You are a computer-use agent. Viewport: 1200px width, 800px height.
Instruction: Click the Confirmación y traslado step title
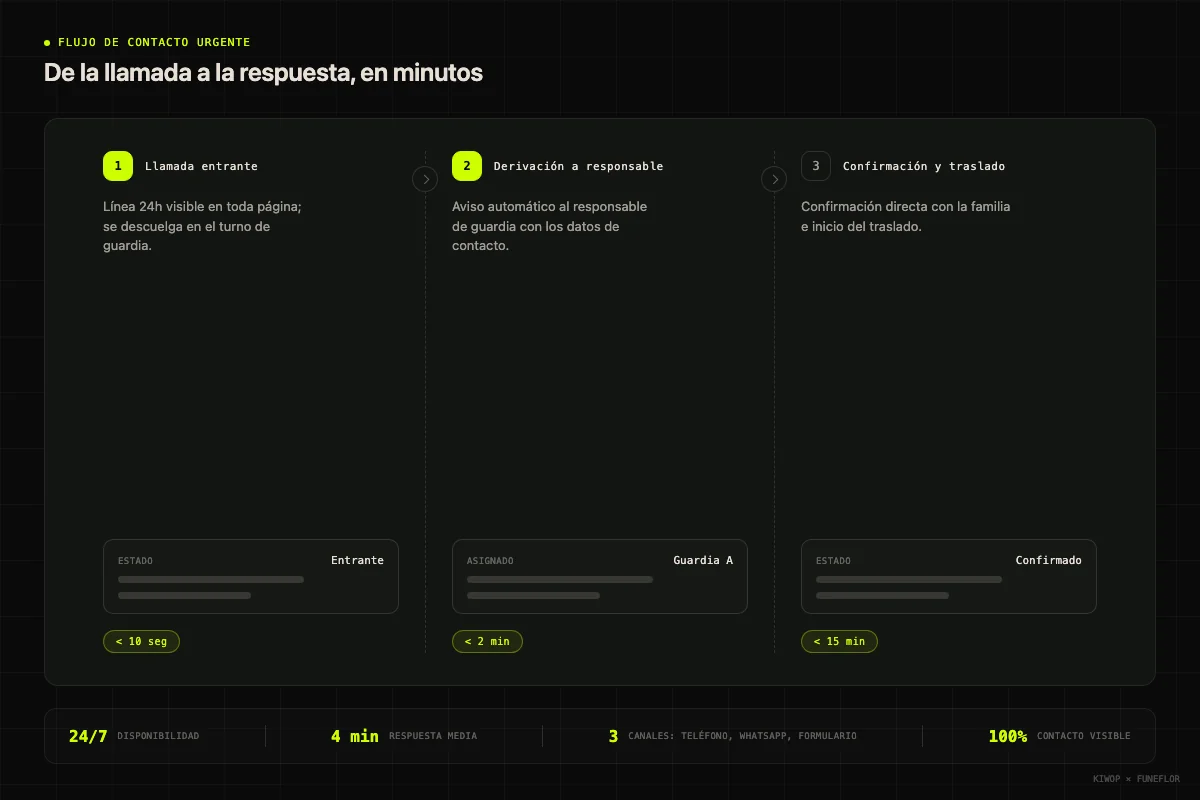pyautogui.click(x=924, y=166)
